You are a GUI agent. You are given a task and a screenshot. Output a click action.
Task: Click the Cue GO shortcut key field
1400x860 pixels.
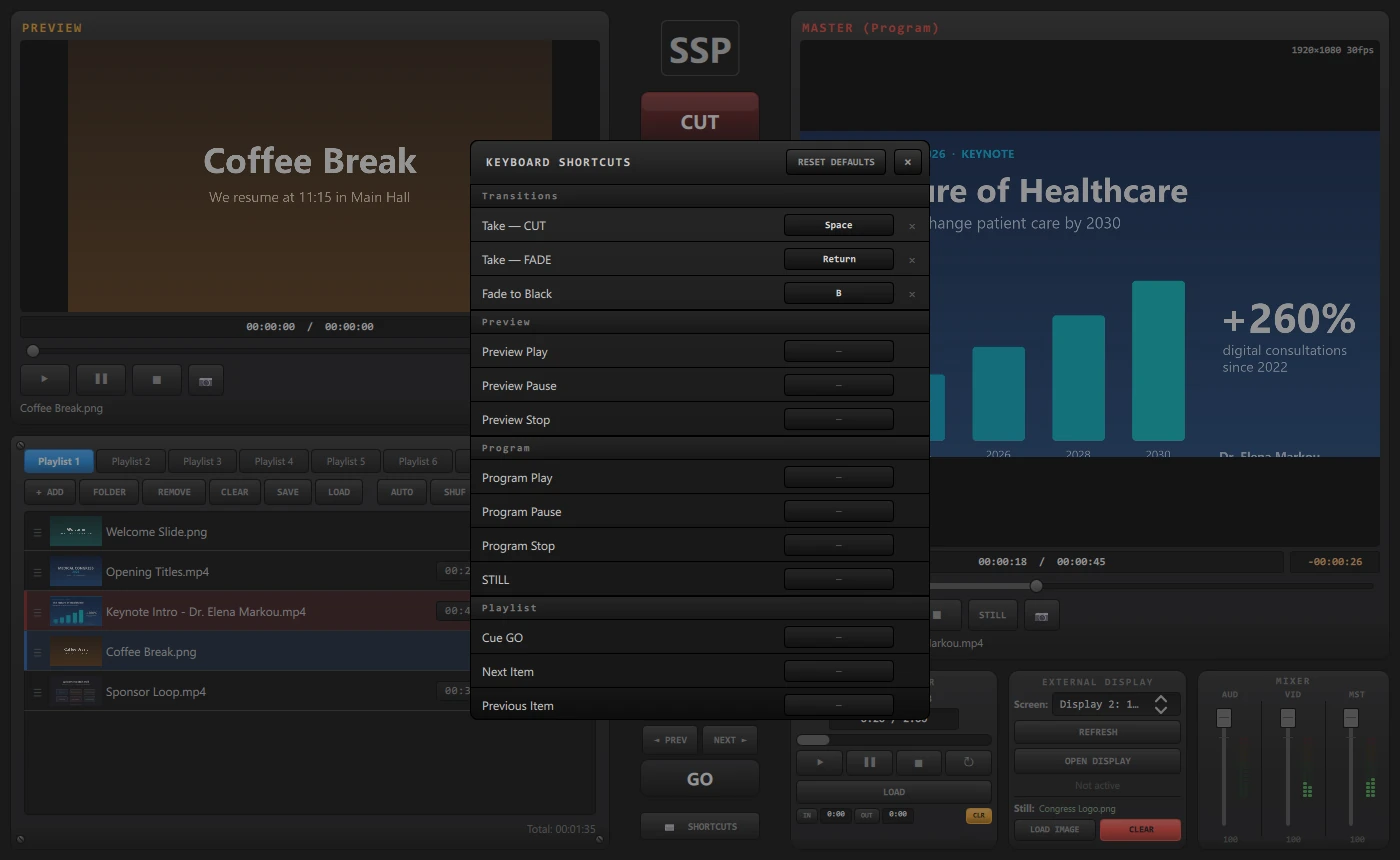pos(839,637)
